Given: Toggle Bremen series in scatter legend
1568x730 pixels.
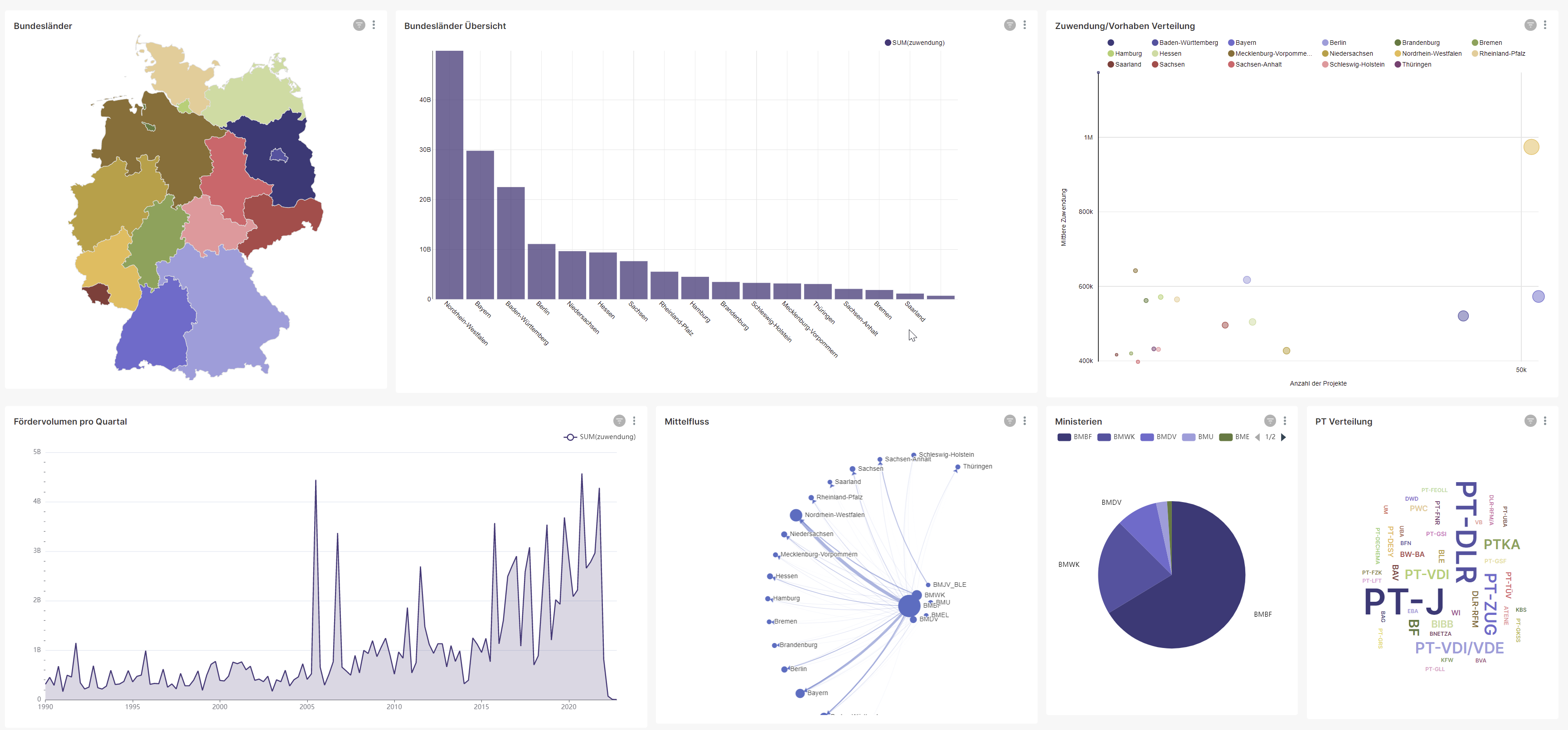Looking at the screenshot, I should (1486, 43).
